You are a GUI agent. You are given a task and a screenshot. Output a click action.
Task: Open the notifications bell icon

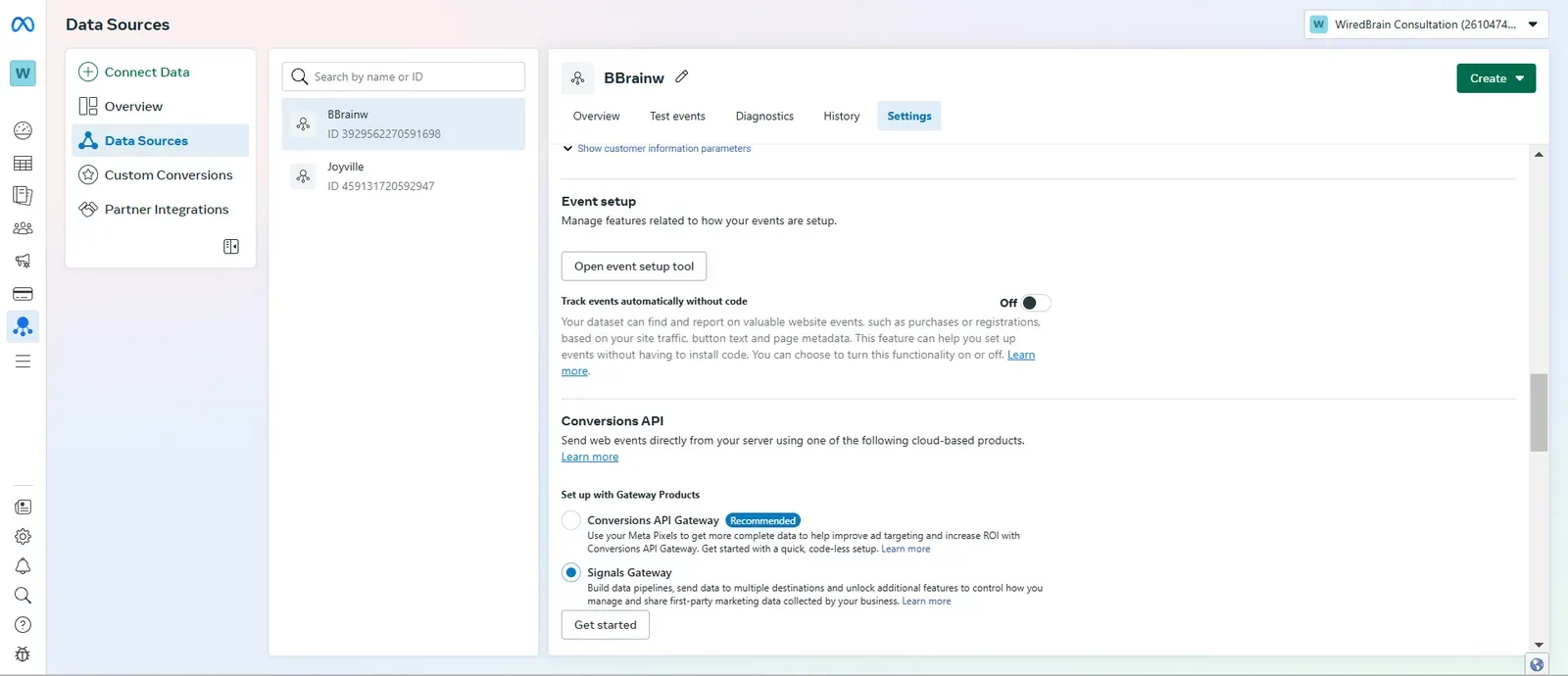[x=23, y=566]
